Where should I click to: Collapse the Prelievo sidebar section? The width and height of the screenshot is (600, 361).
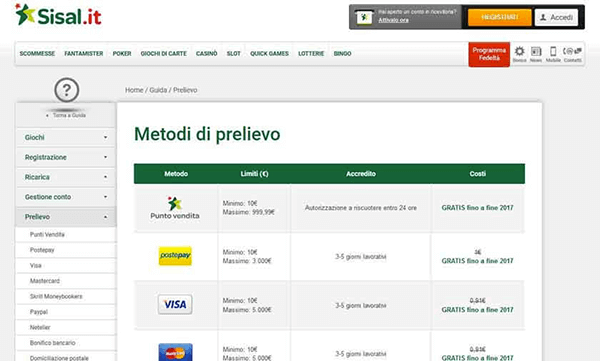click(x=66, y=217)
